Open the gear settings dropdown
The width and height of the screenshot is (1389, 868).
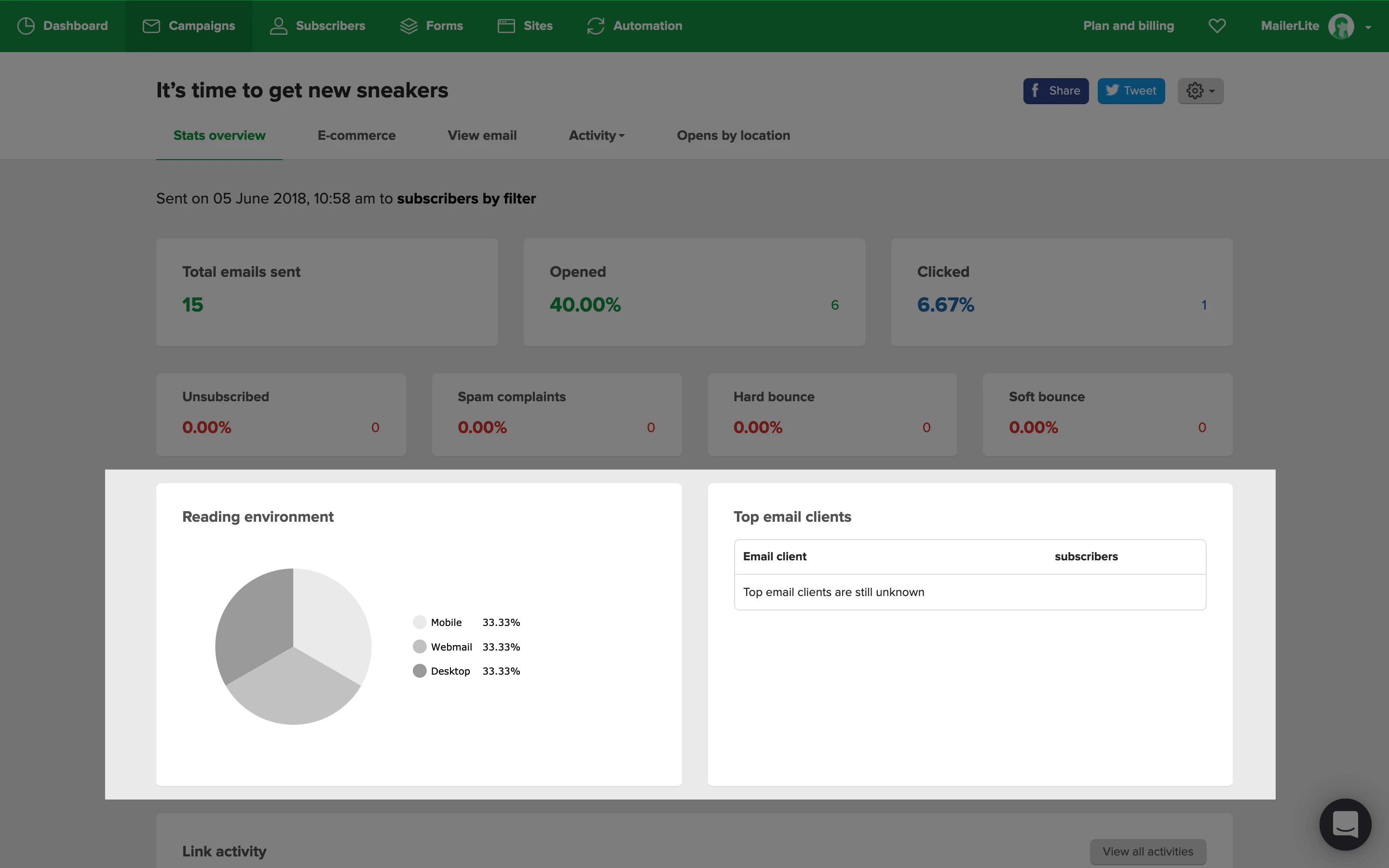pos(1200,91)
